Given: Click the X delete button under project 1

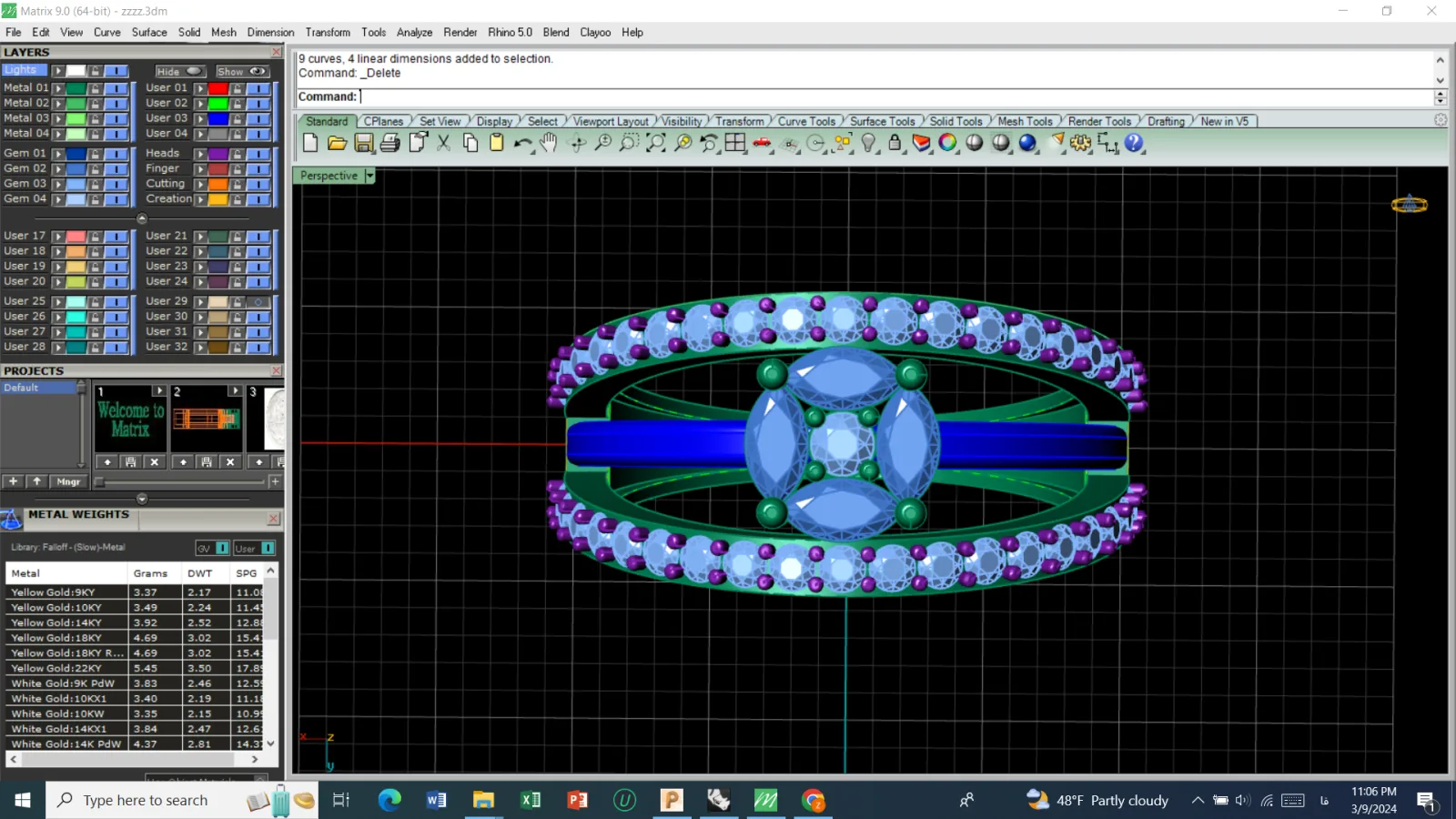Looking at the screenshot, I should click(155, 462).
